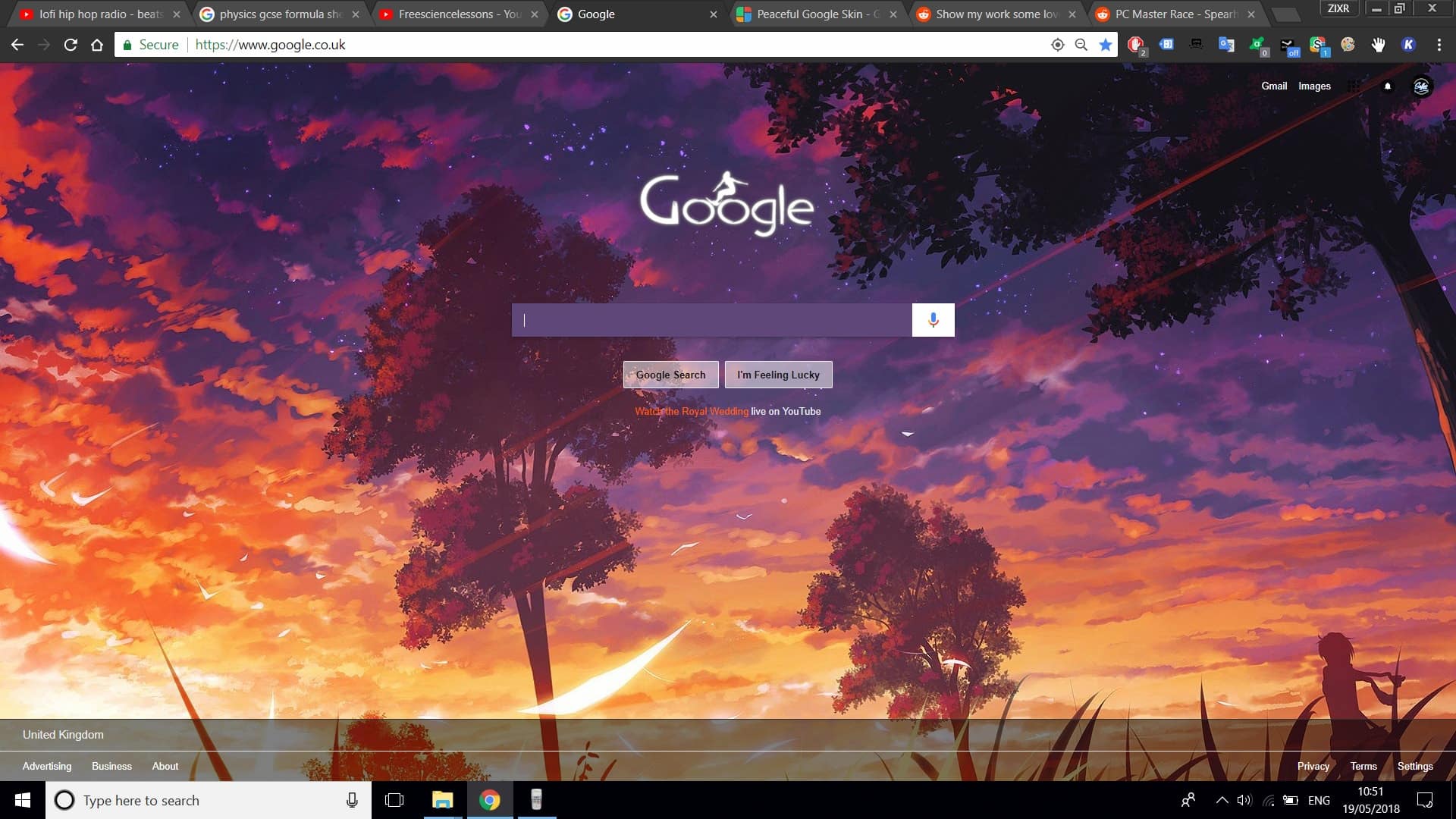Open the Checker Plus Gmail extension marked off
This screenshot has width=1456, height=819.
coord(1288,44)
